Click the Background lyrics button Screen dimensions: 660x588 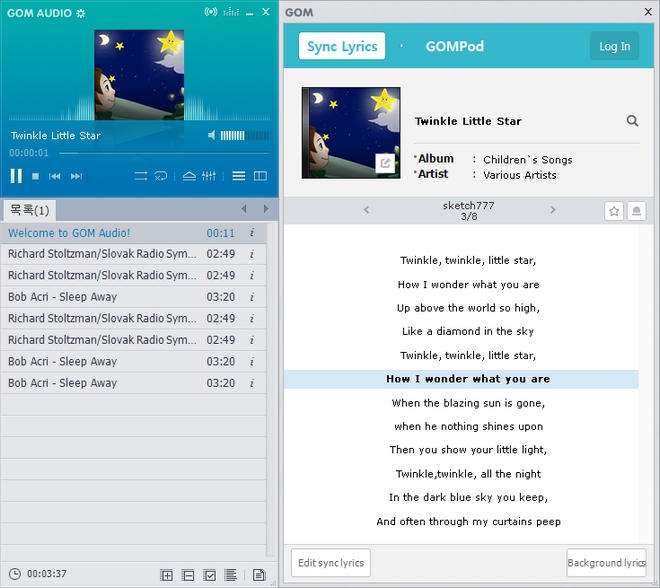[x=607, y=563]
